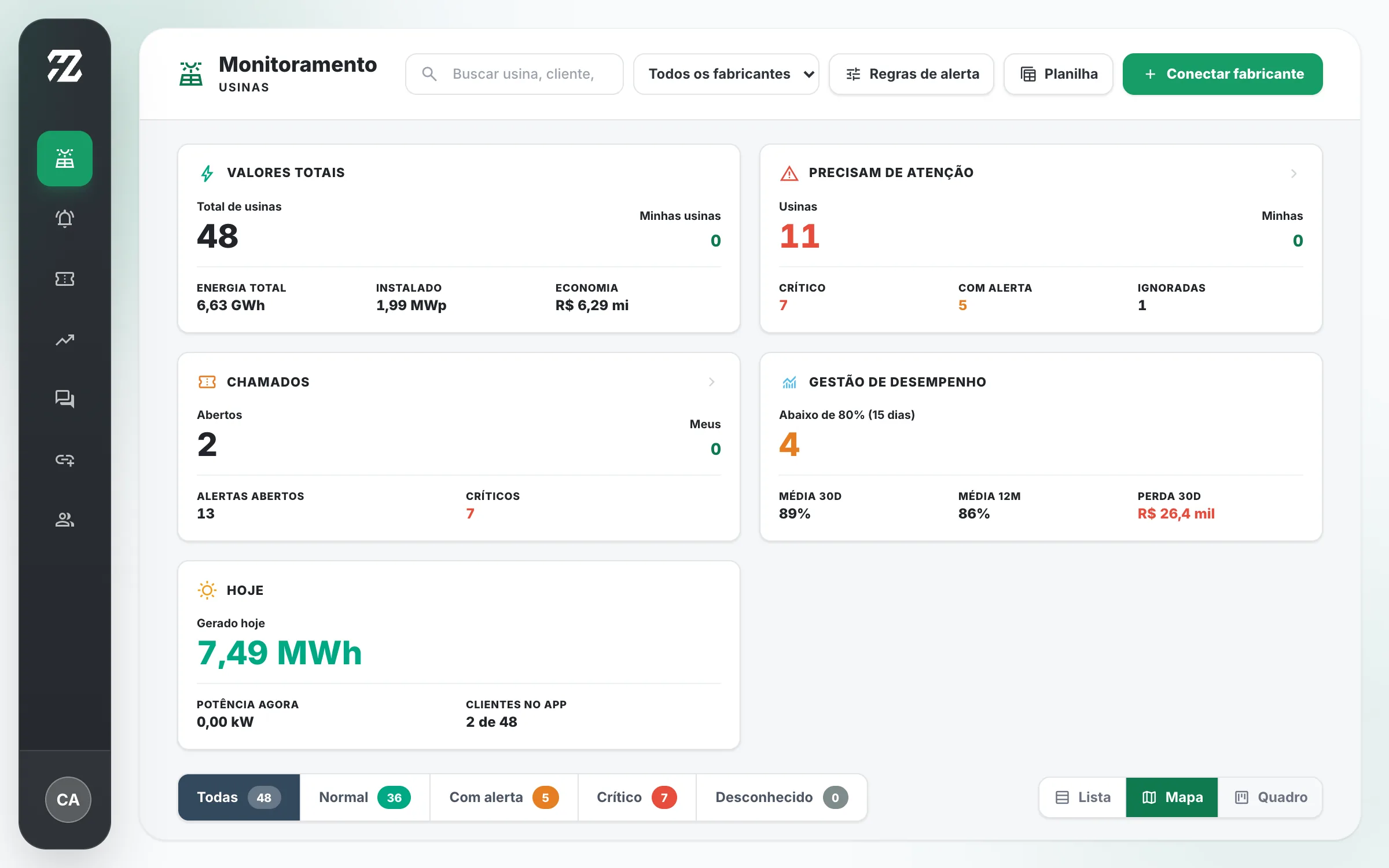This screenshot has width=1389, height=868.
Task: Click the magnifier search icon
Action: click(x=429, y=74)
